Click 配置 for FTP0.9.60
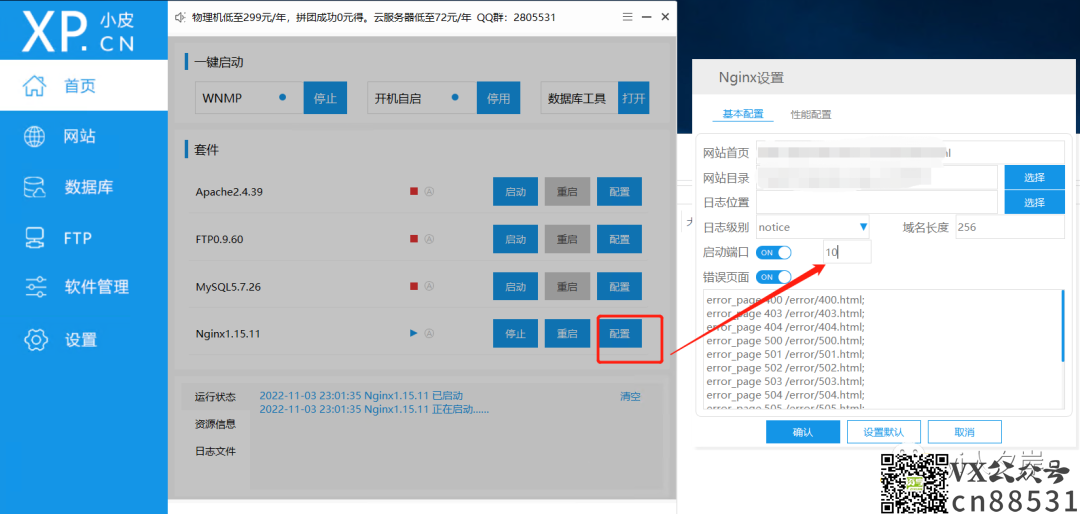1080x514 pixels. click(x=619, y=239)
